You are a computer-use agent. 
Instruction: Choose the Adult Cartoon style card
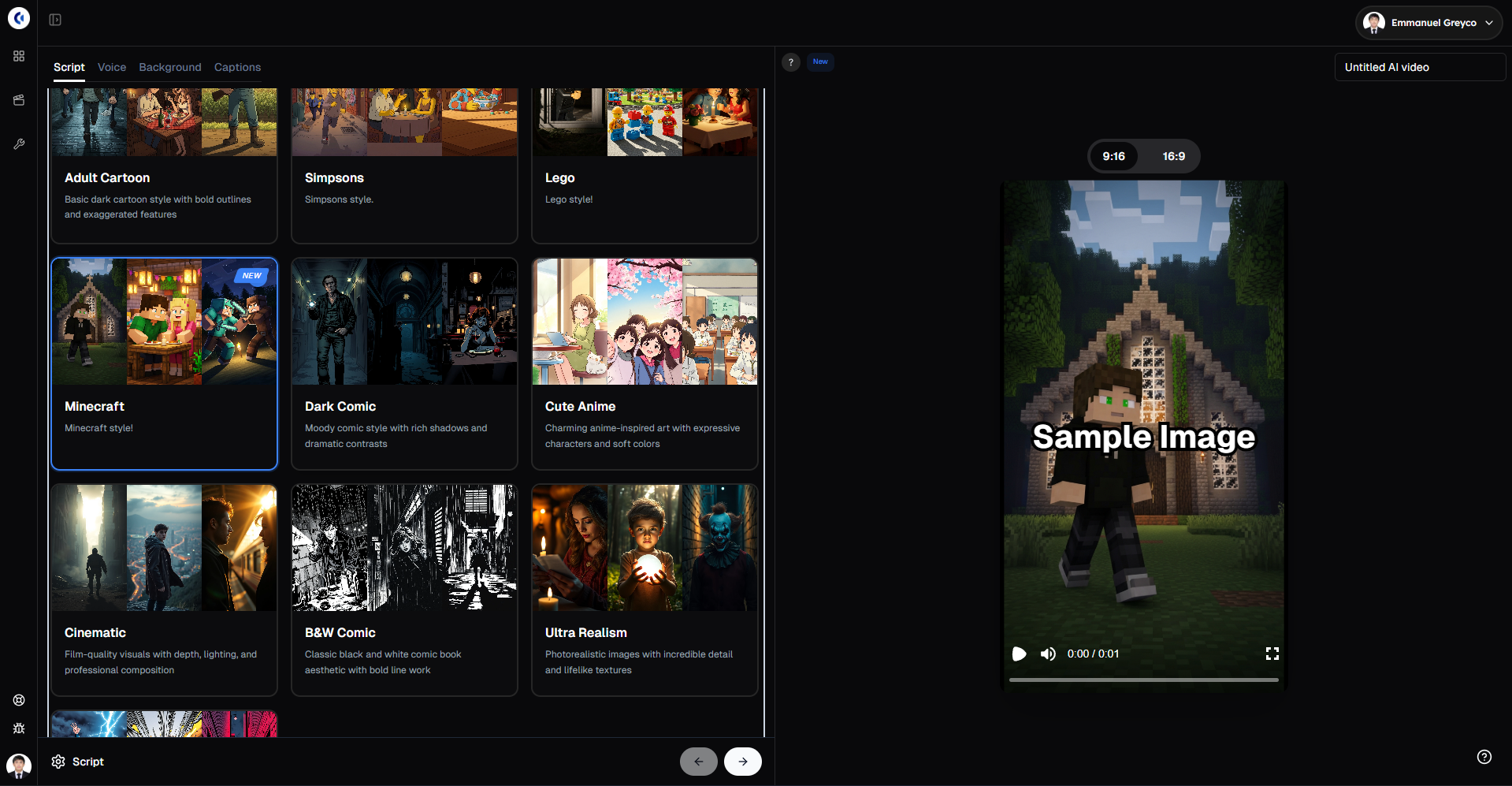coord(165,166)
